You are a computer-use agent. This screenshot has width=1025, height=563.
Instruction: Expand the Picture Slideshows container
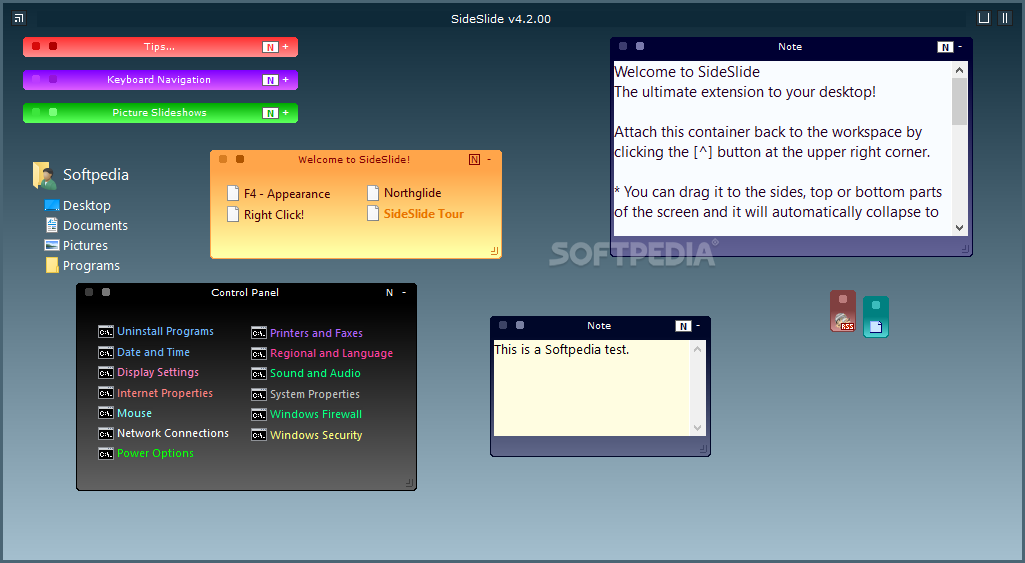pyautogui.click(x=285, y=113)
